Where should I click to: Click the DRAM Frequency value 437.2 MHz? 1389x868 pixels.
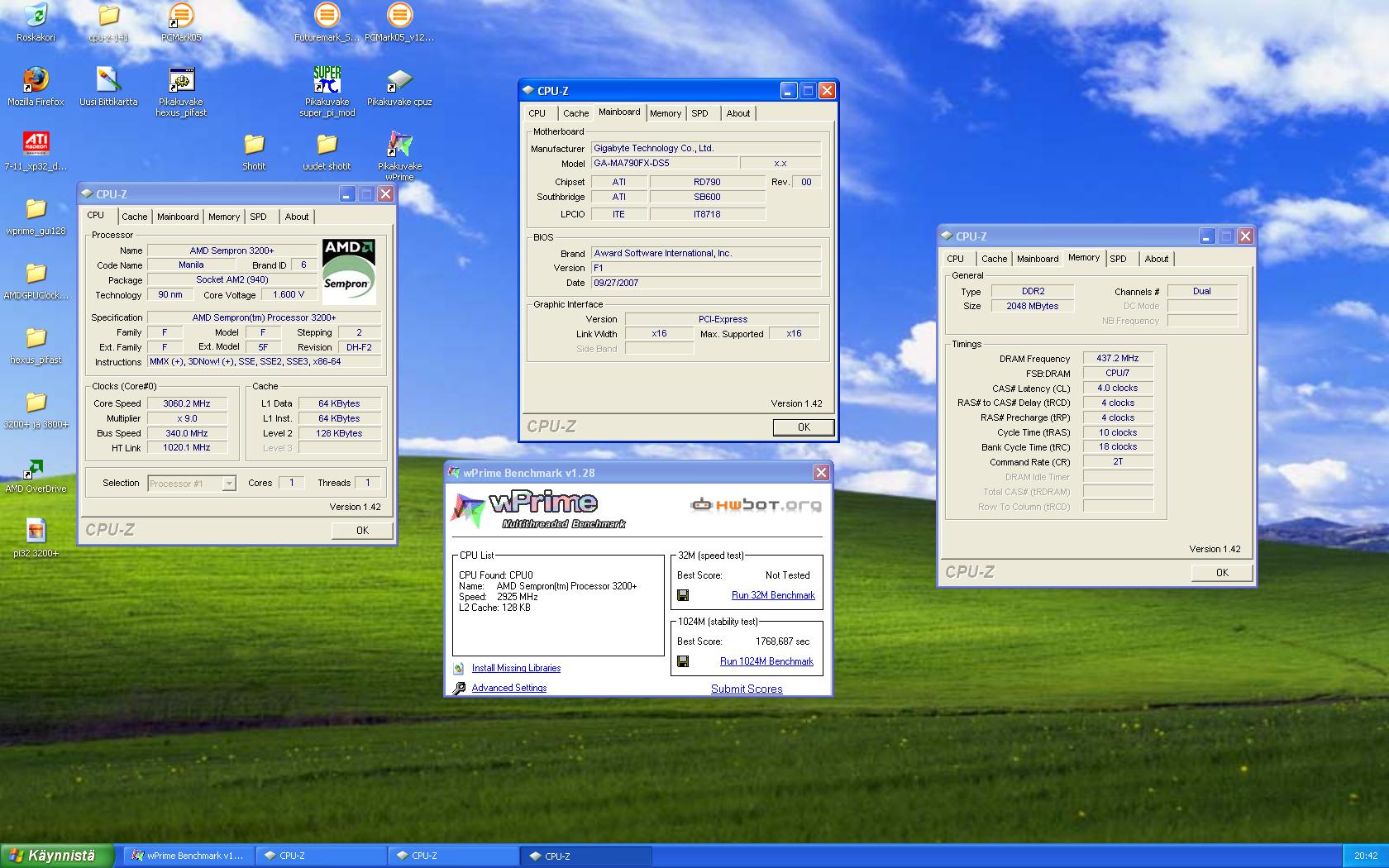pyautogui.click(x=1118, y=359)
